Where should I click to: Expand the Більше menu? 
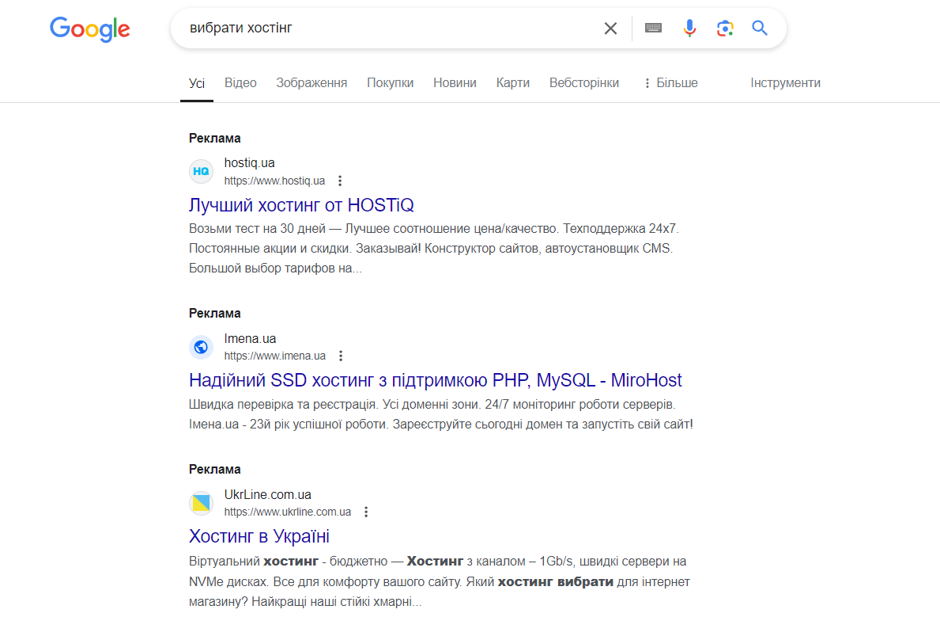[671, 83]
